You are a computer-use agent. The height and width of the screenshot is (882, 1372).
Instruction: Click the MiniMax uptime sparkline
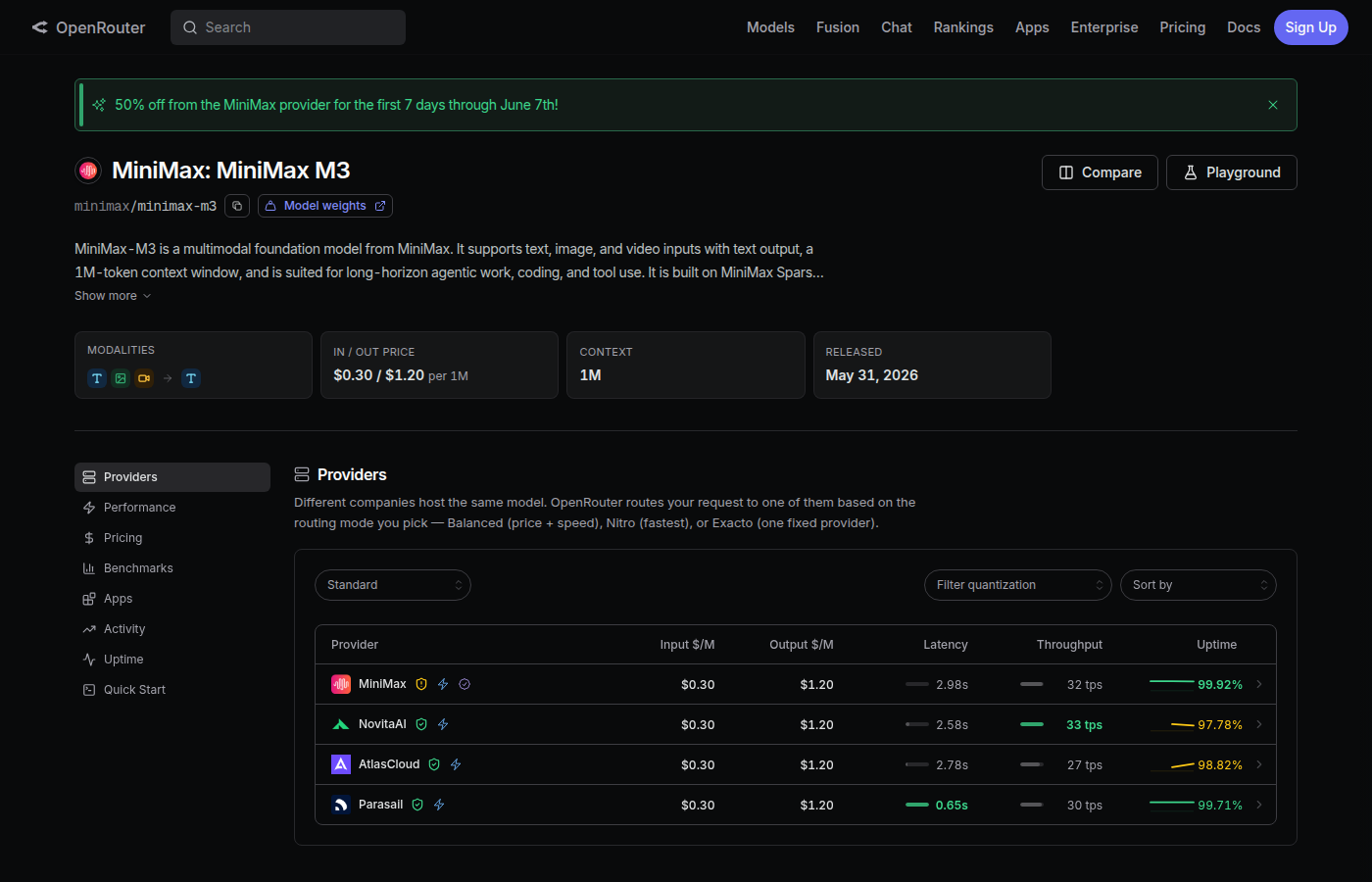(x=1172, y=683)
